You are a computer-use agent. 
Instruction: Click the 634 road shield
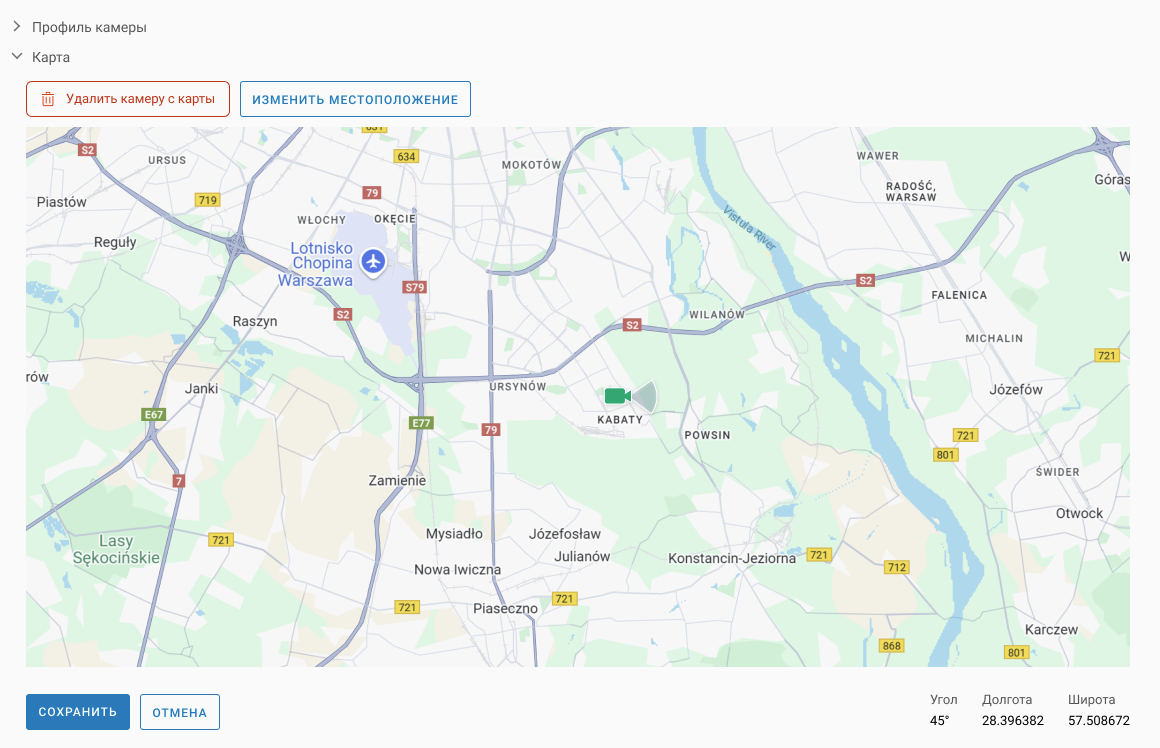pos(406,157)
